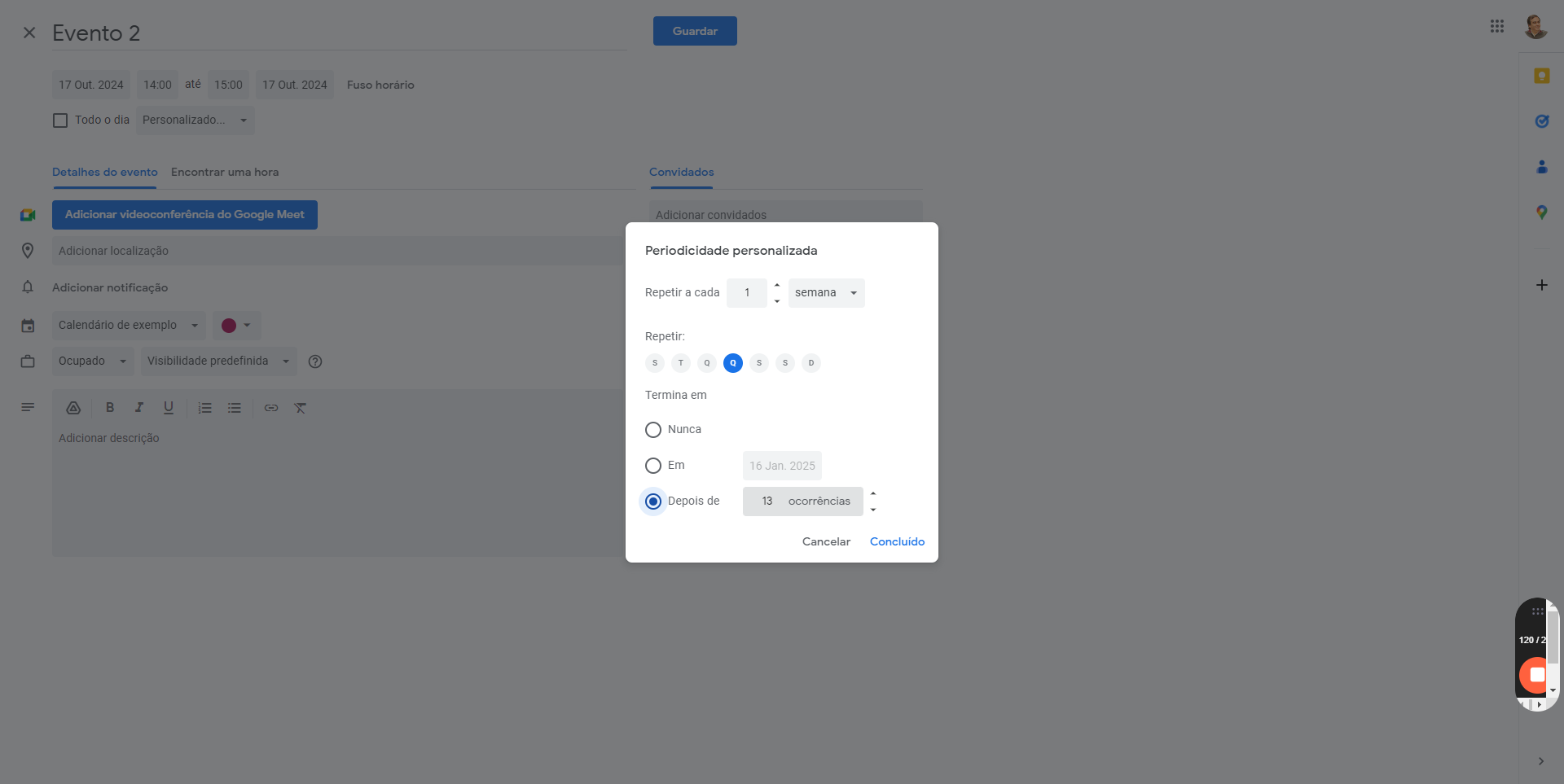Click the calendar icon beside Calendário de exemplo
Screen dimensions: 1564x784
pyautogui.click(x=28, y=326)
